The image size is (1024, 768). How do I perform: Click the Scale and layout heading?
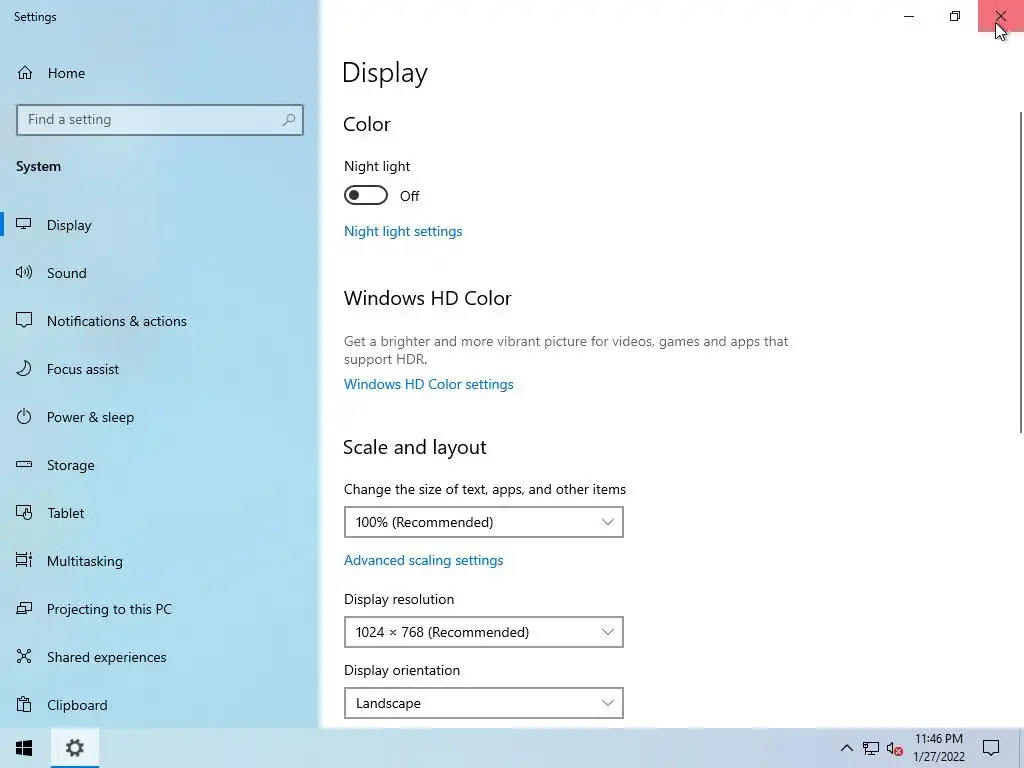(x=415, y=447)
